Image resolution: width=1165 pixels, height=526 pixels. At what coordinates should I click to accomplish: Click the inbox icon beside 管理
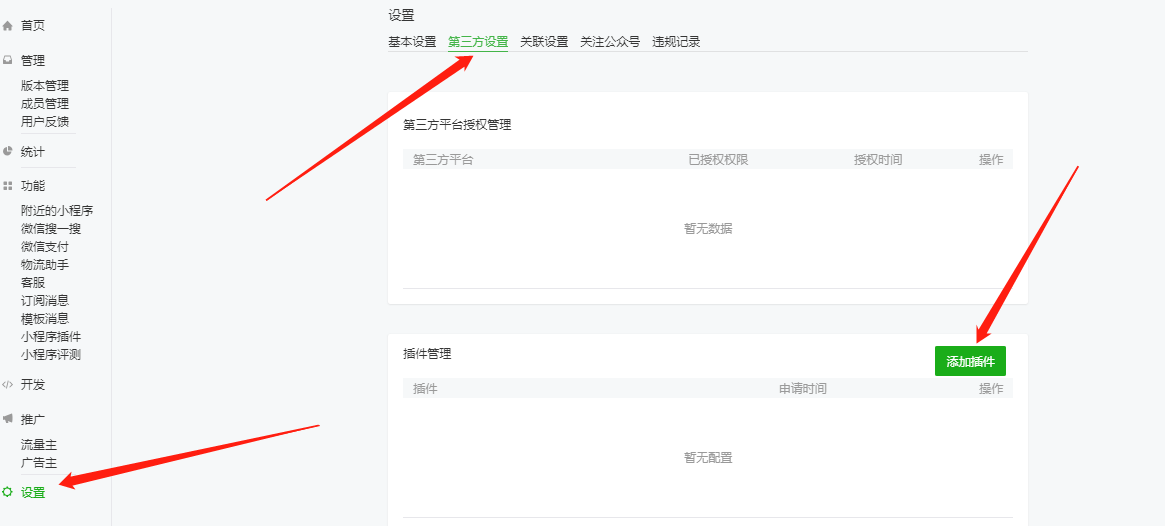pyautogui.click(x=7, y=60)
